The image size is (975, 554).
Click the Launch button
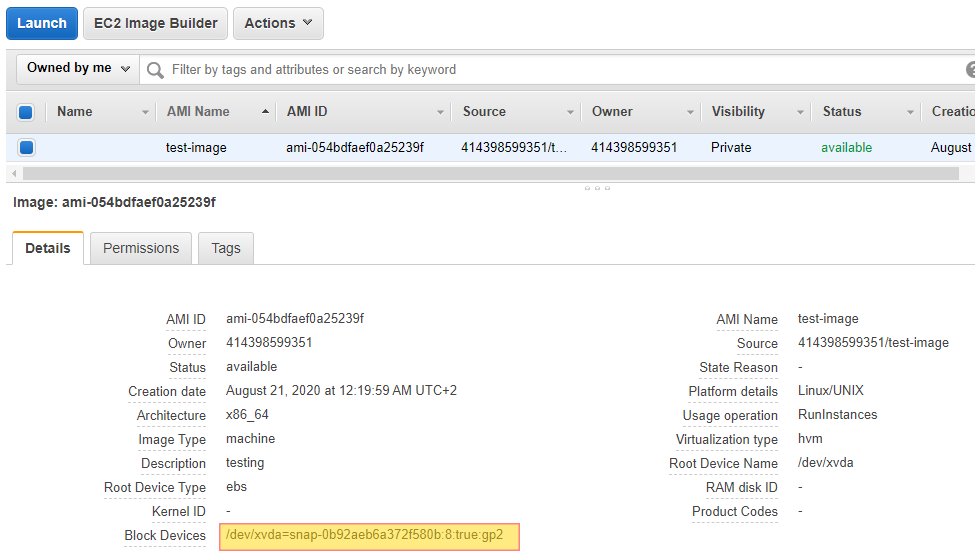click(x=42, y=24)
